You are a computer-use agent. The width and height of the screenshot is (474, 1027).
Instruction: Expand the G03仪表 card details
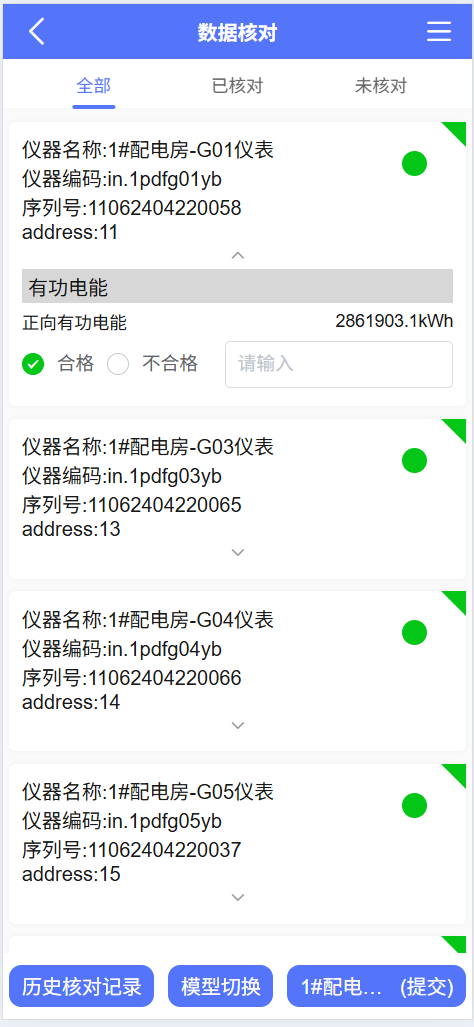(238, 553)
